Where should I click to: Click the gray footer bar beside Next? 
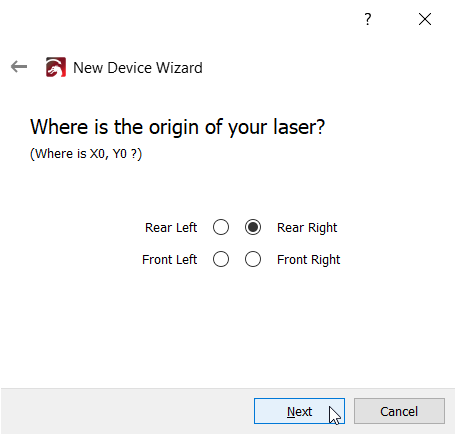pos(127,411)
